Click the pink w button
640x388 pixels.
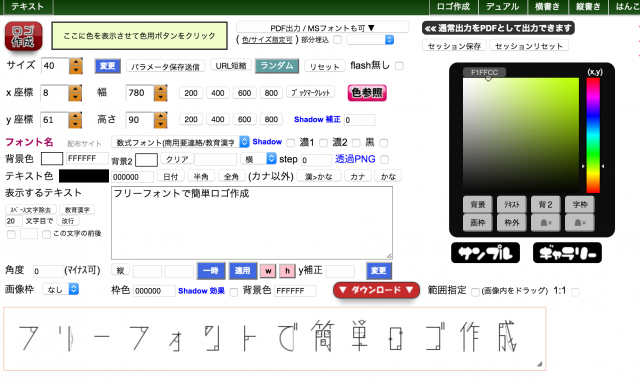point(268,271)
